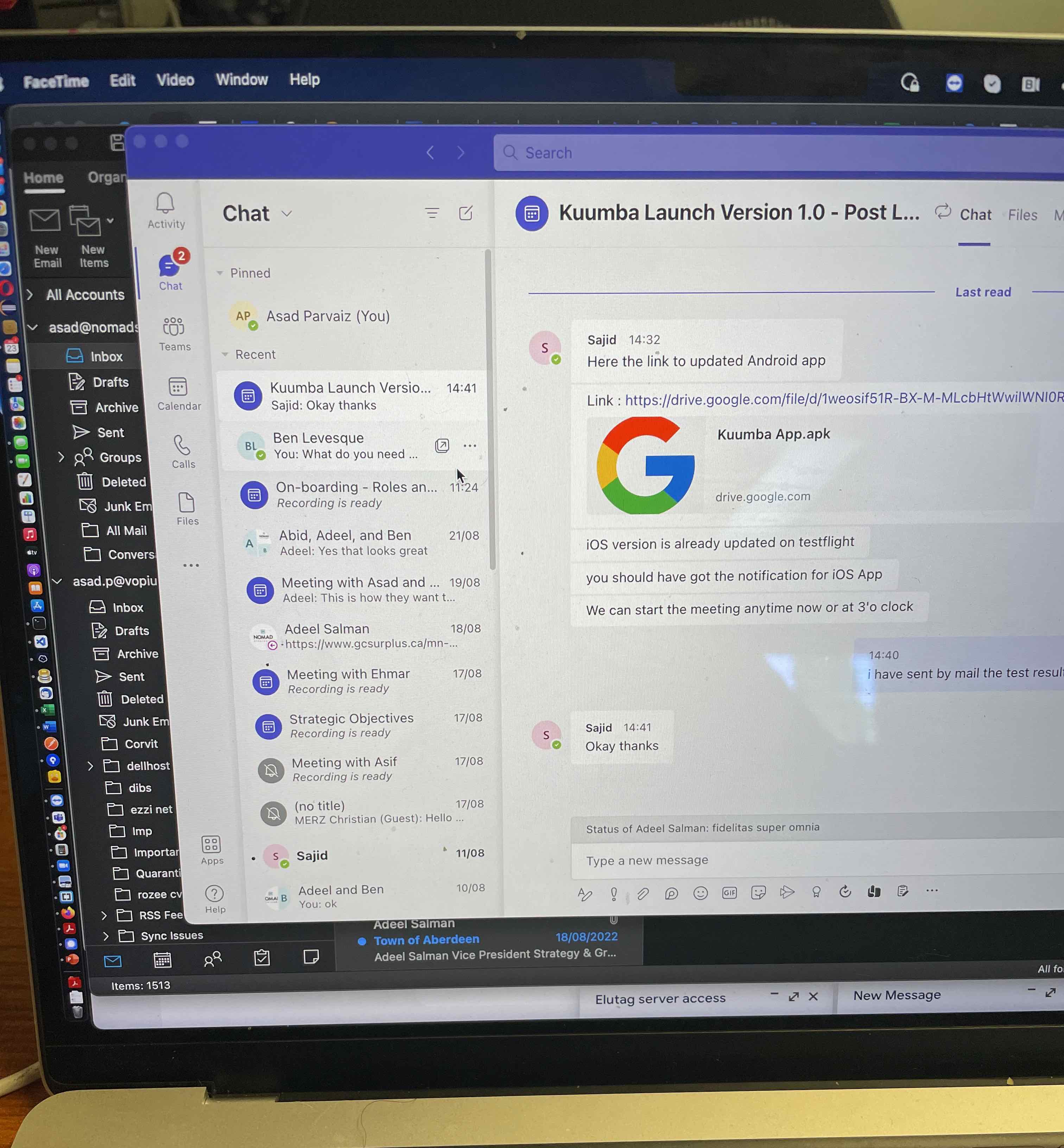Open the Chat header dropdown chevron
The image size is (1064, 1148).
(287, 213)
